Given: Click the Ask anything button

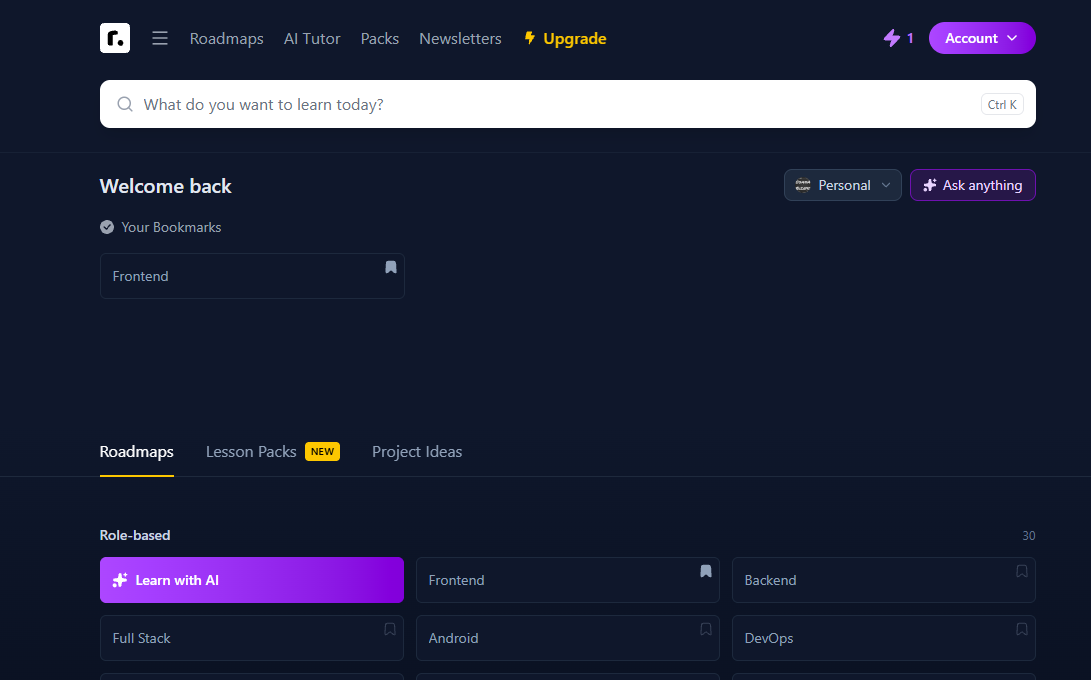Looking at the screenshot, I should 973,185.
